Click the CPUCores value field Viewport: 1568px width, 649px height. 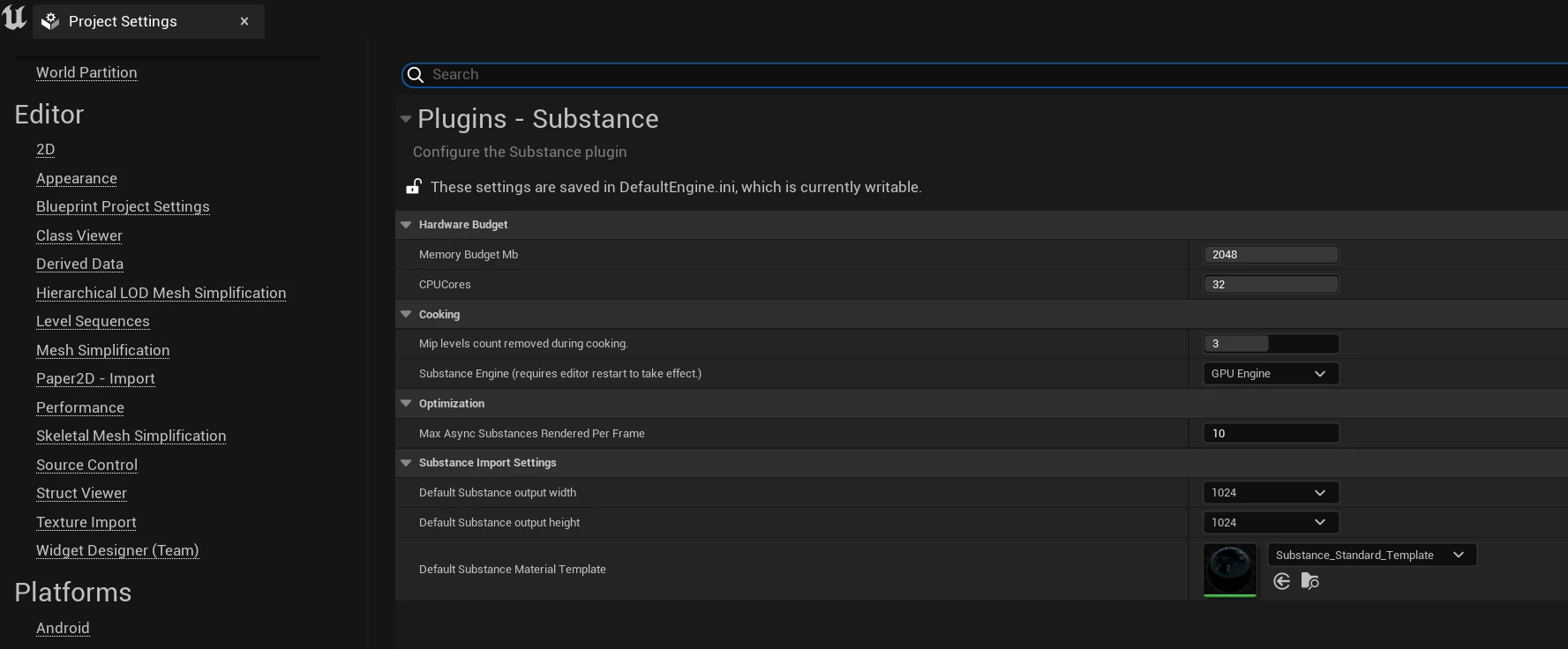click(1271, 285)
